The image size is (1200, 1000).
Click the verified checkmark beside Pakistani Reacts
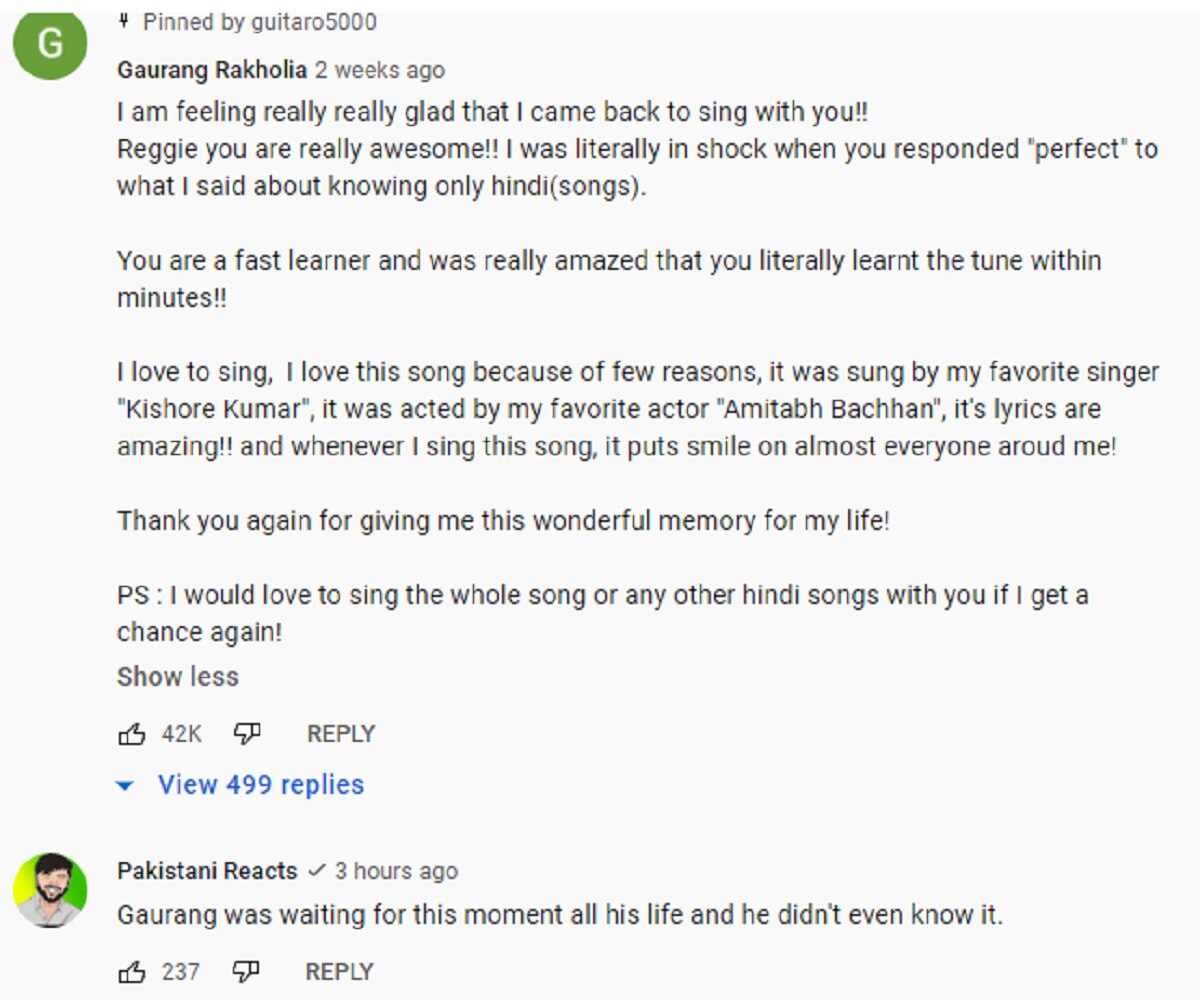pos(316,871)
